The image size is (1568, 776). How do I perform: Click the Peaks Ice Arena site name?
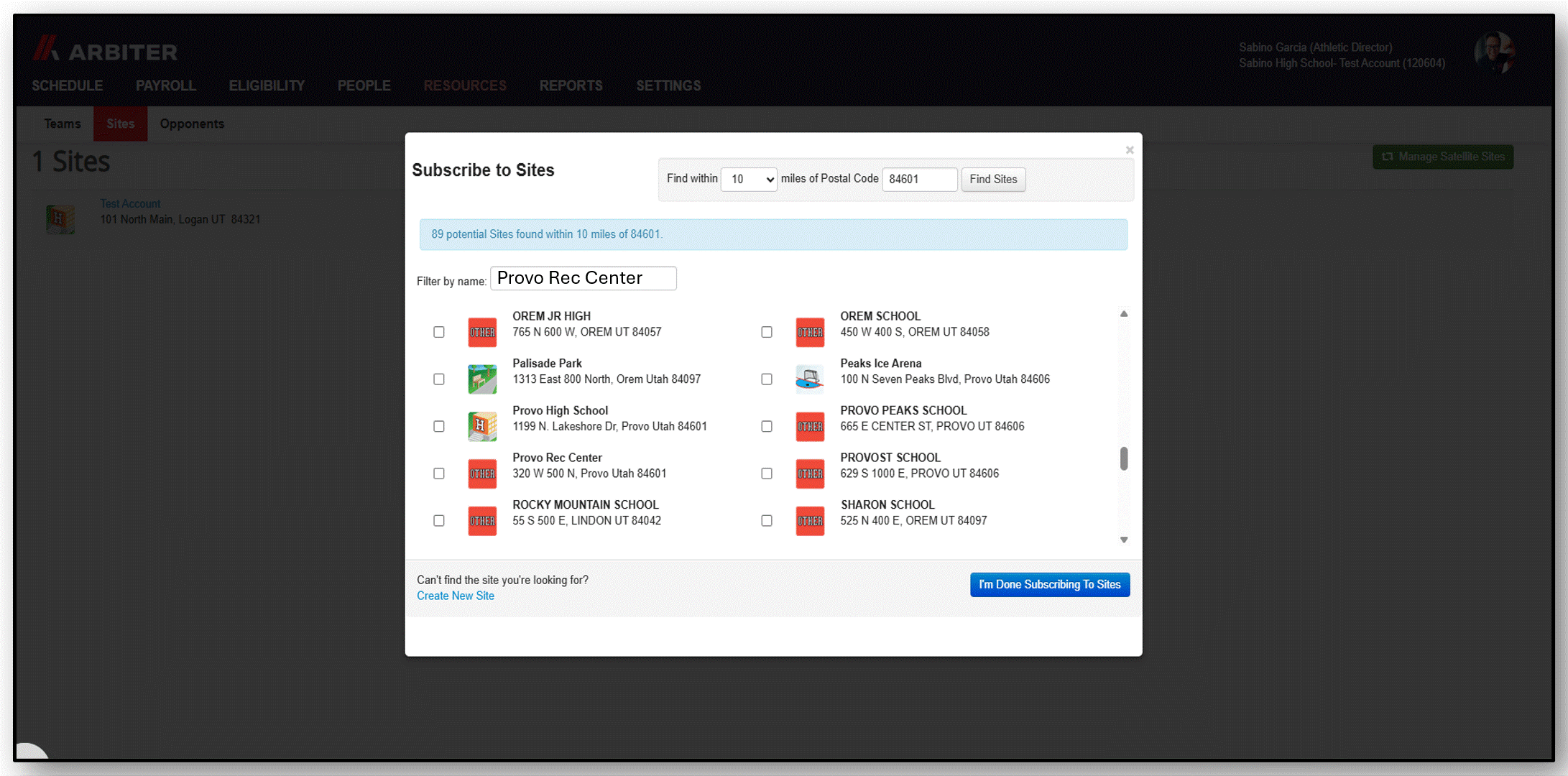(881, 364)
